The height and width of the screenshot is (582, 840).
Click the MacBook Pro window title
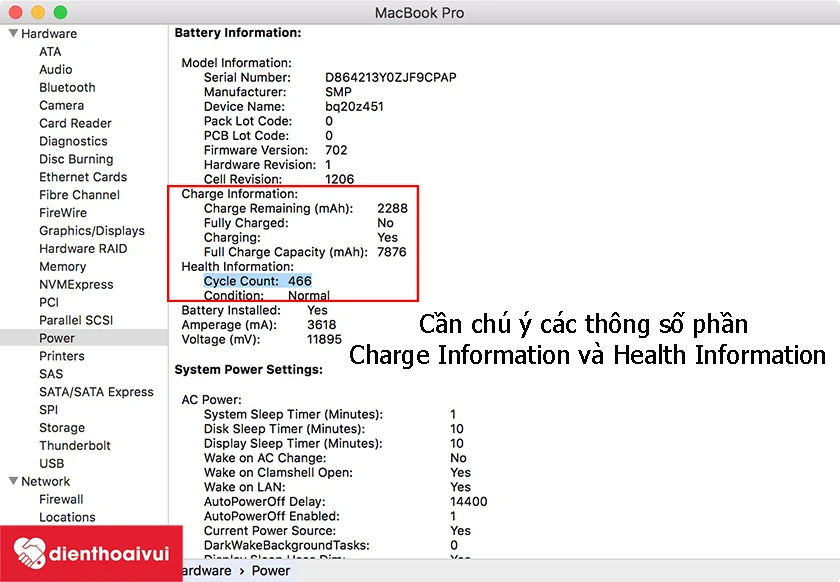click(x=419, y=12)
